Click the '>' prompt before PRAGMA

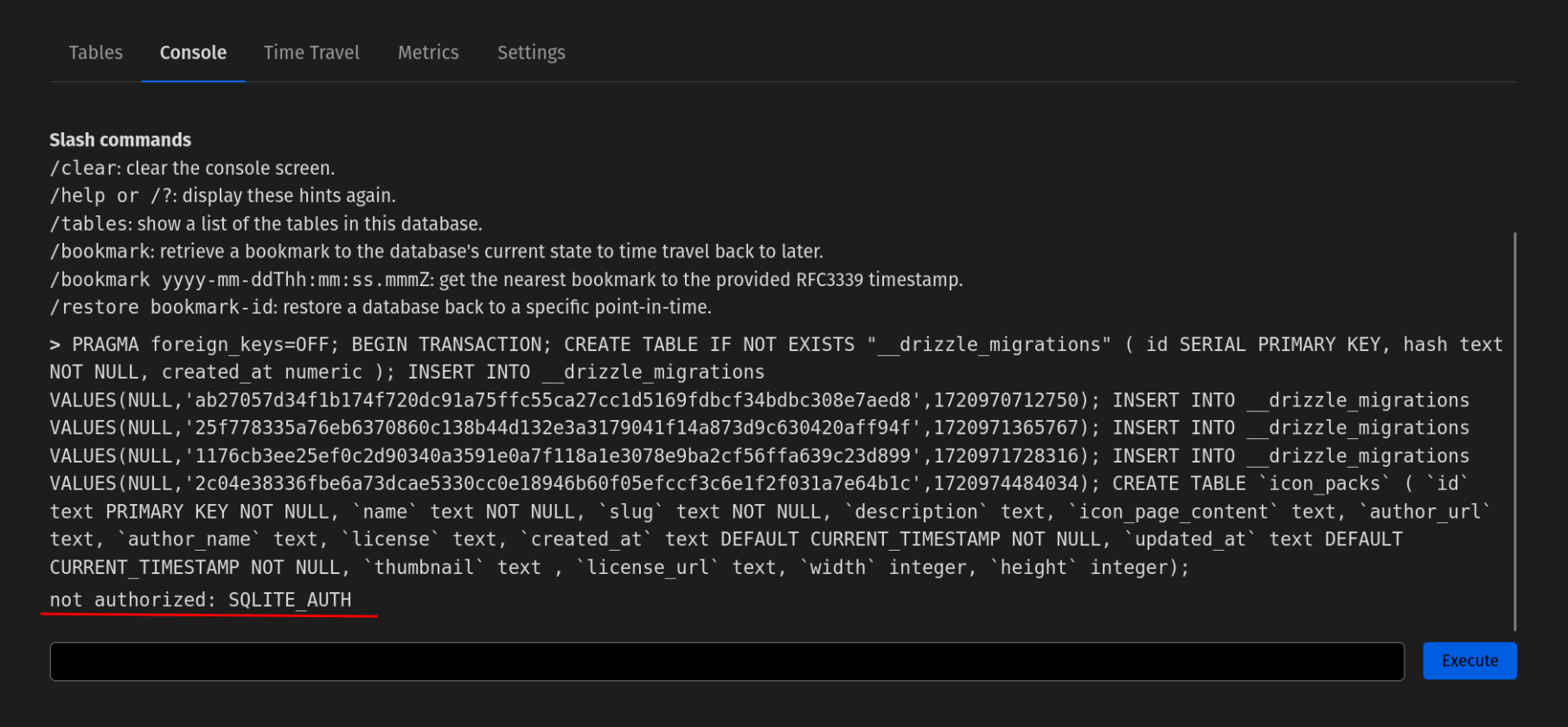(55, 345)
